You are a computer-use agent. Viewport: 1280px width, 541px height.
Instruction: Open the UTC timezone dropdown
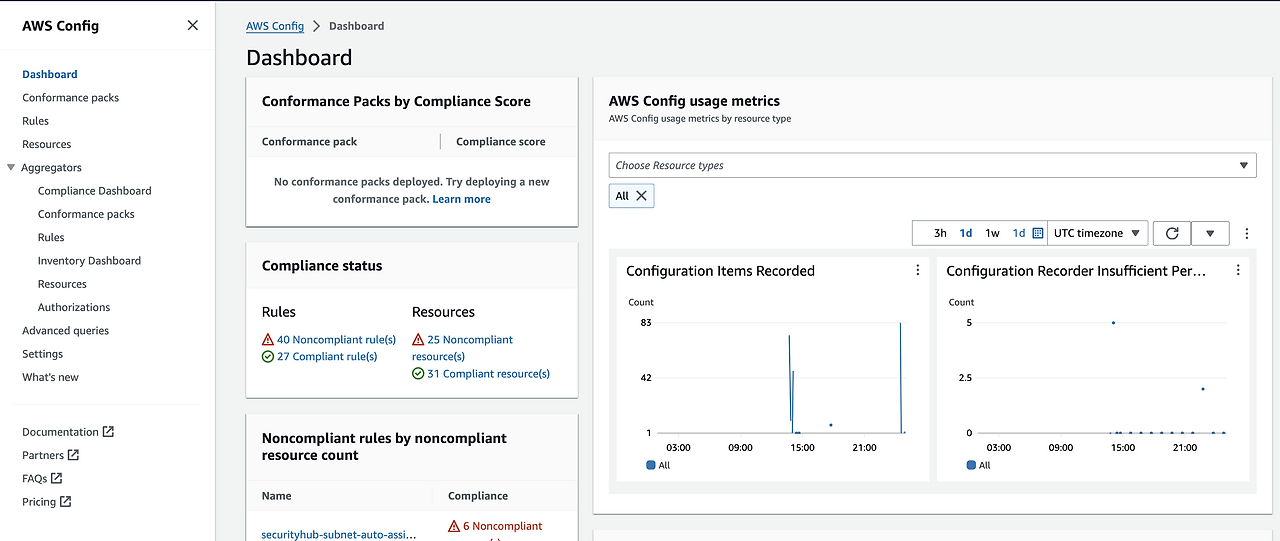point(1097,233)
